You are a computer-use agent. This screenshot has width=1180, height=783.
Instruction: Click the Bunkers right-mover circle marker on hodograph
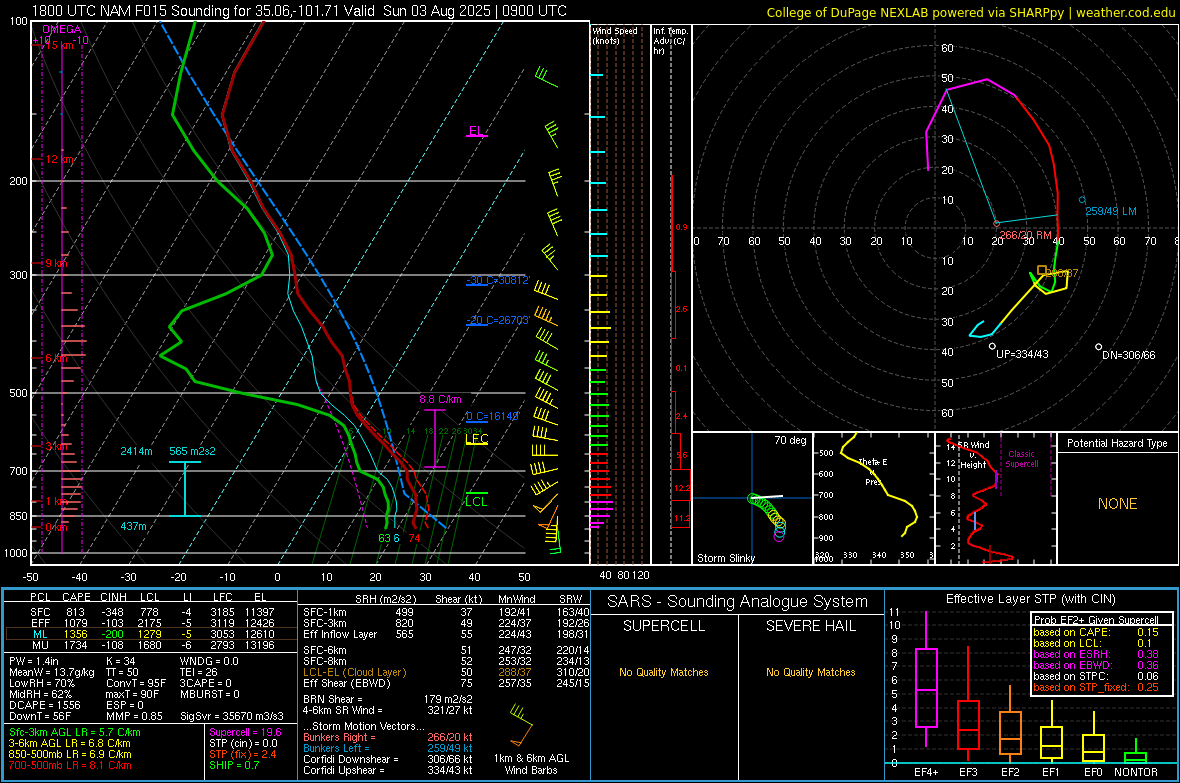996,224
